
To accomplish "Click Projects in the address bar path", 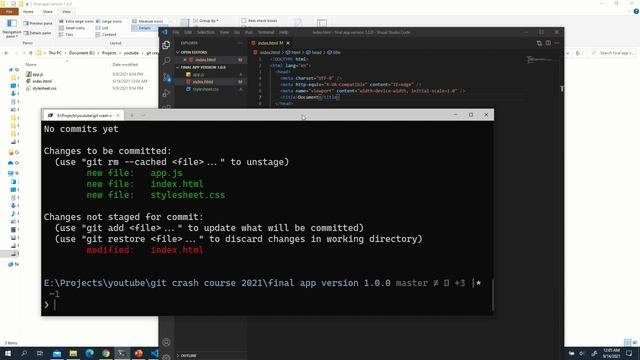I will tap(109, 53).
